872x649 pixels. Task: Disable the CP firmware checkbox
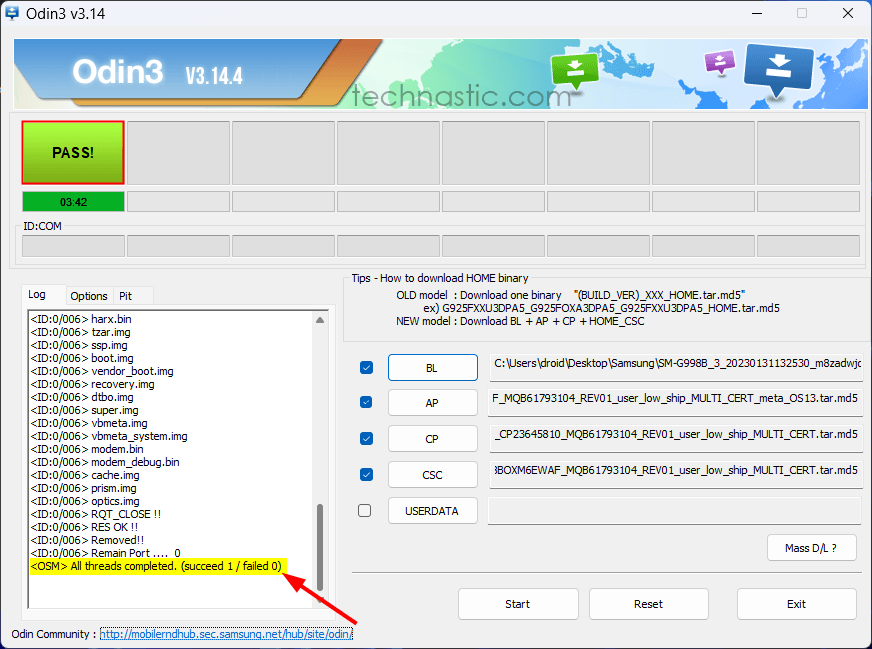368,438
